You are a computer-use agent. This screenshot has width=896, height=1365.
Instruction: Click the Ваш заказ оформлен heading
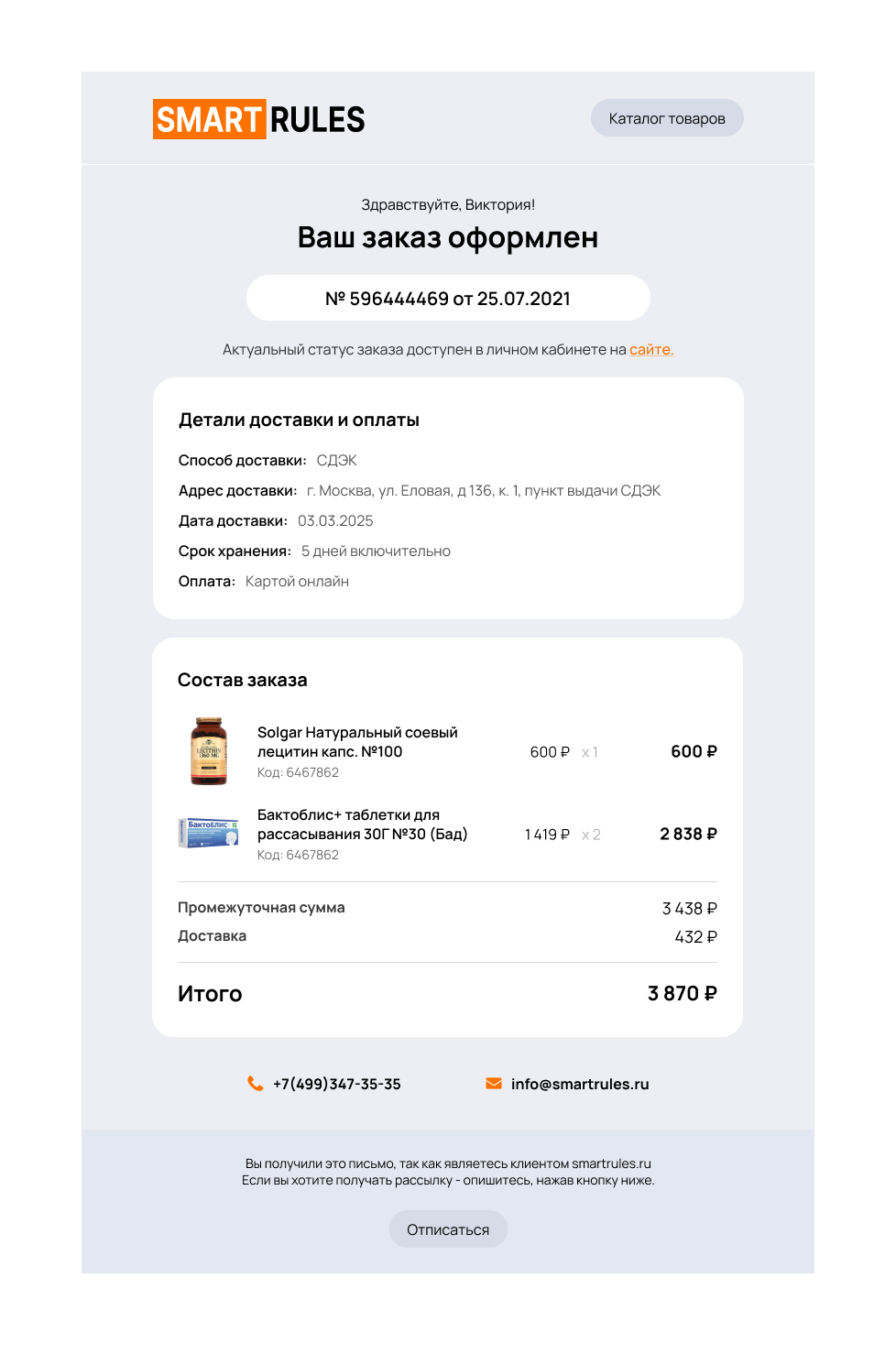coord(448,237)
